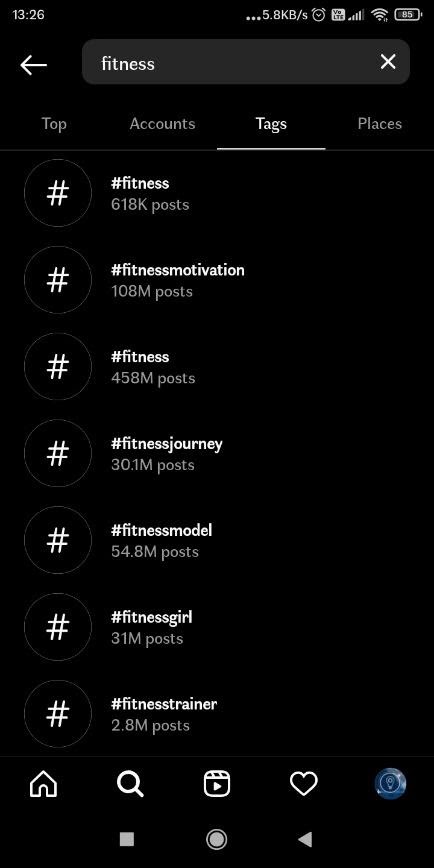Screen dimensions: 434x868
Task: Tap the Android home circle button
Action: coord(216,839)
